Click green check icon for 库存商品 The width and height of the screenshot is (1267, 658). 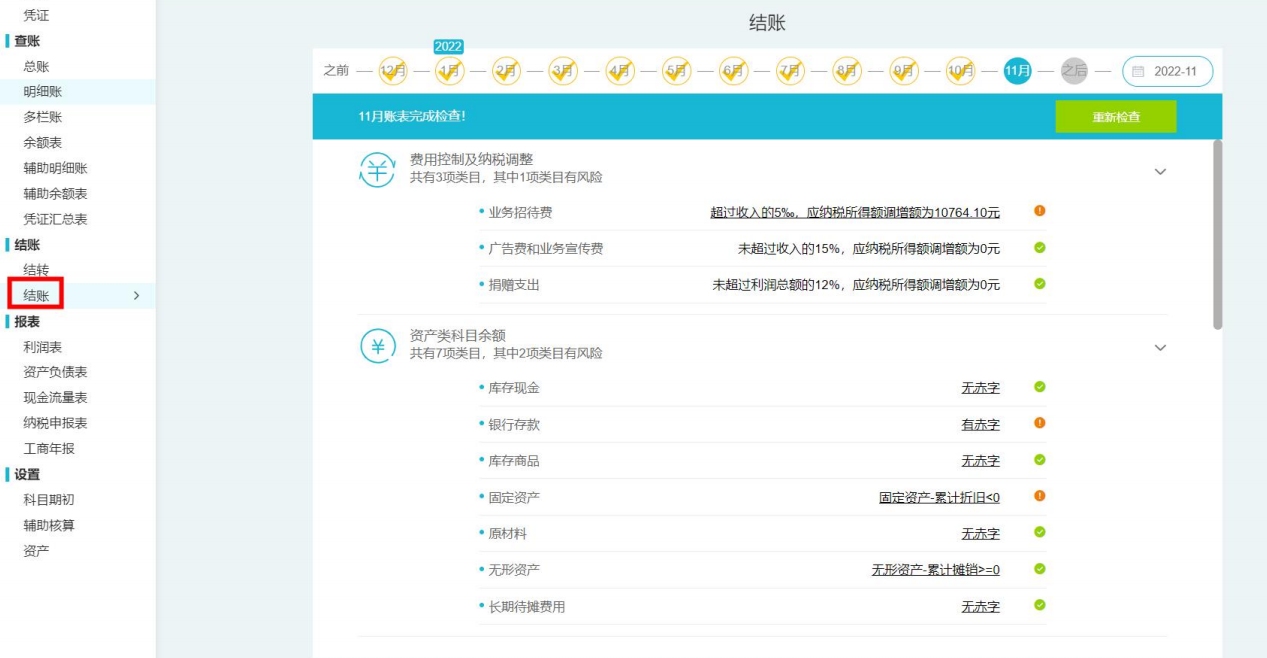tap(1040, 460)
